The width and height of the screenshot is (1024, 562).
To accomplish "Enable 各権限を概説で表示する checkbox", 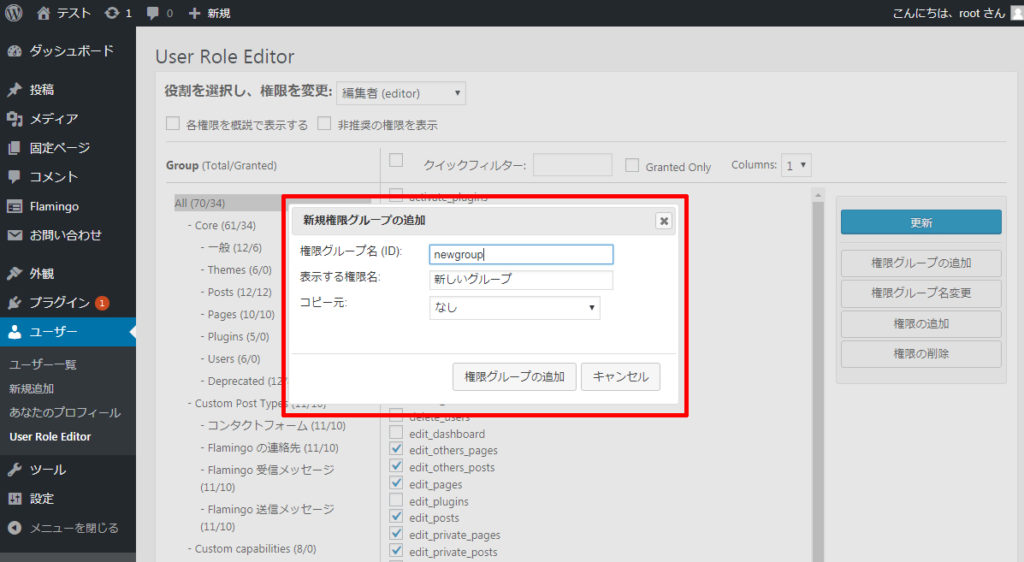I will point(173,125).
